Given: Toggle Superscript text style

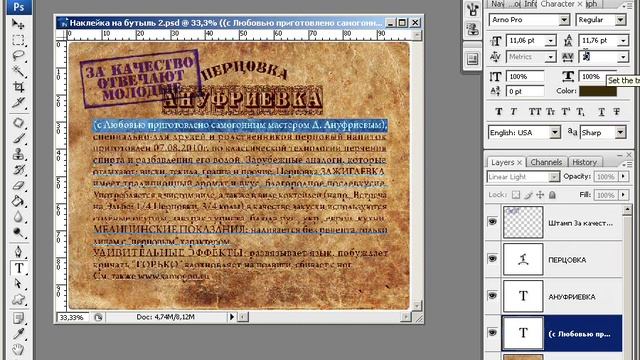Looking at the screenshot, I should pyautogui.click(x=566, y=111).
